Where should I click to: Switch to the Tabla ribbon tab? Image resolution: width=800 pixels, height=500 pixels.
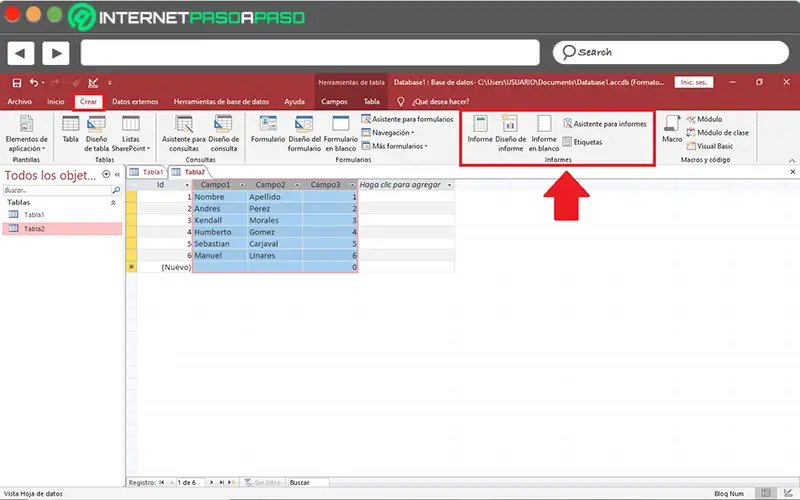coord(371,102)
